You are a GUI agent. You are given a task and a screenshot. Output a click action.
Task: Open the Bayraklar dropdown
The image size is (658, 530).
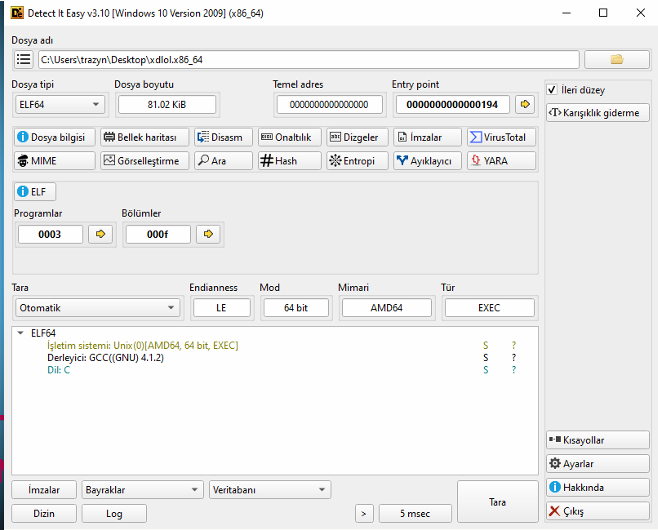[x=142, y=490]
